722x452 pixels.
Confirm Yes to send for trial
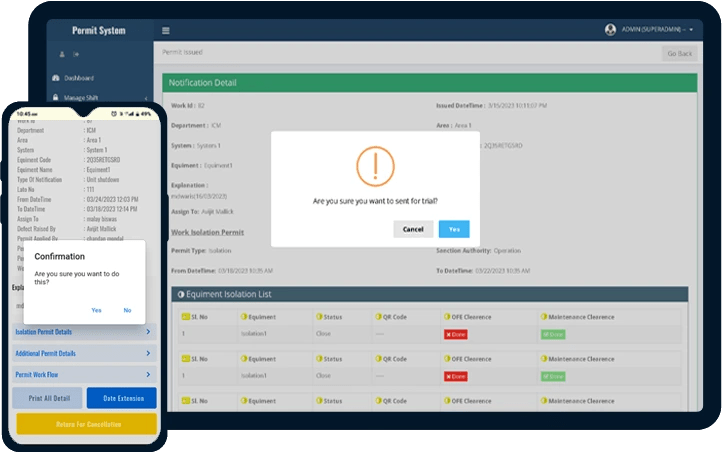point(454,229)
